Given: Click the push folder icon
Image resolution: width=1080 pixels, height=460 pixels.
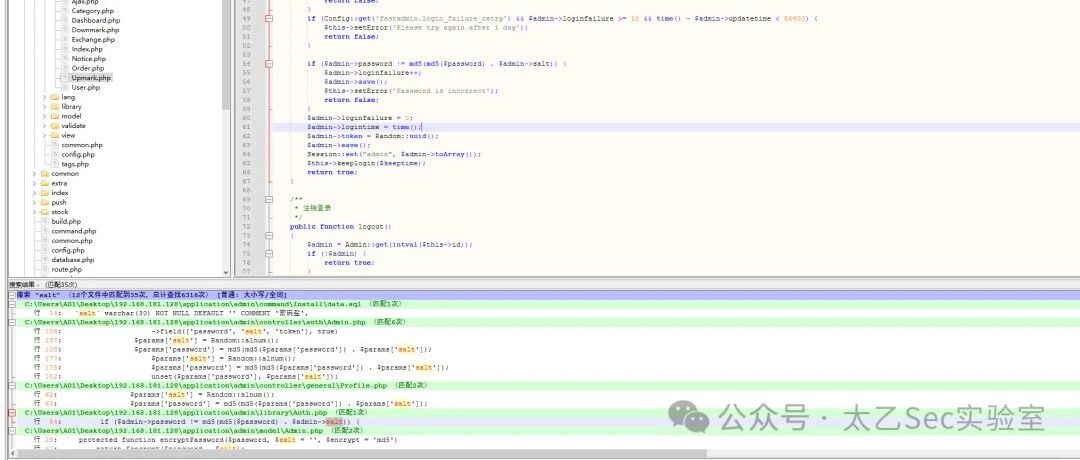Looking at the screenshot, I should click(x=45, y=202).
